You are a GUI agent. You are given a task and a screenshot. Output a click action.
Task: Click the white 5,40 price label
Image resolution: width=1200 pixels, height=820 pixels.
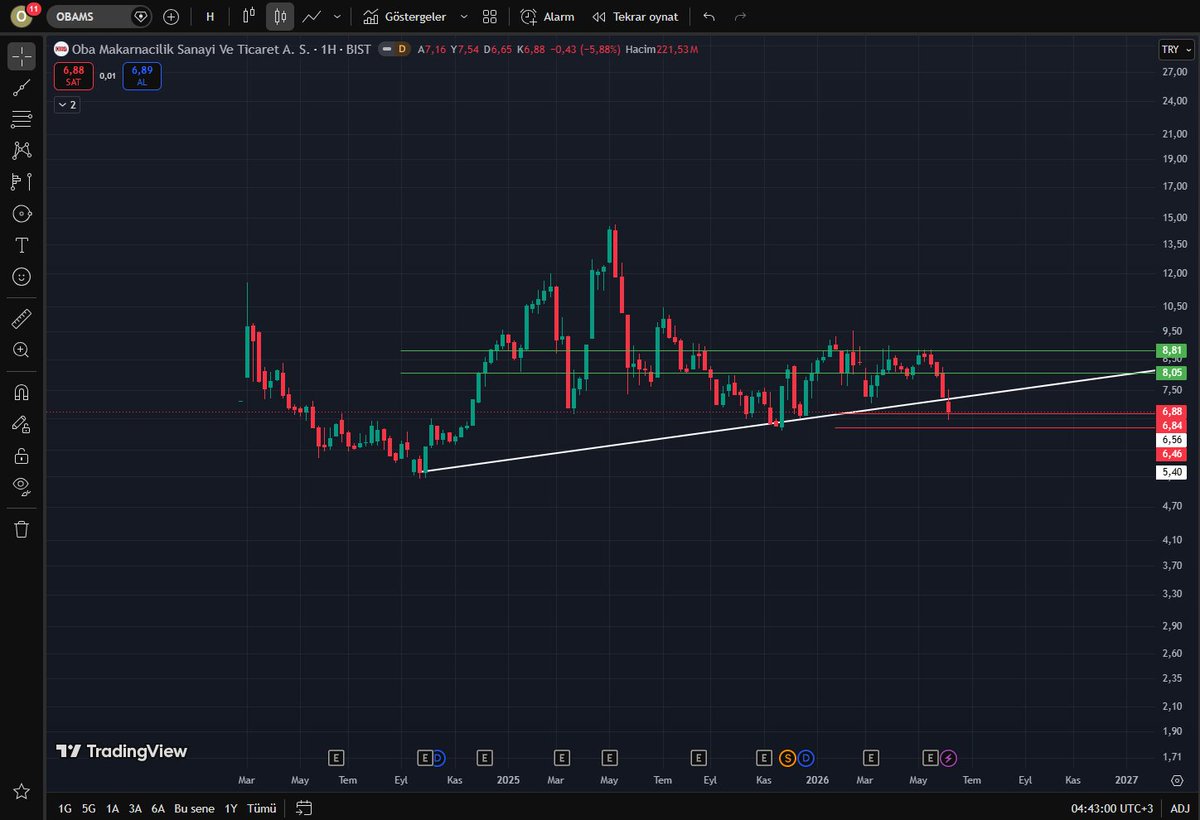pos(1171,472)
